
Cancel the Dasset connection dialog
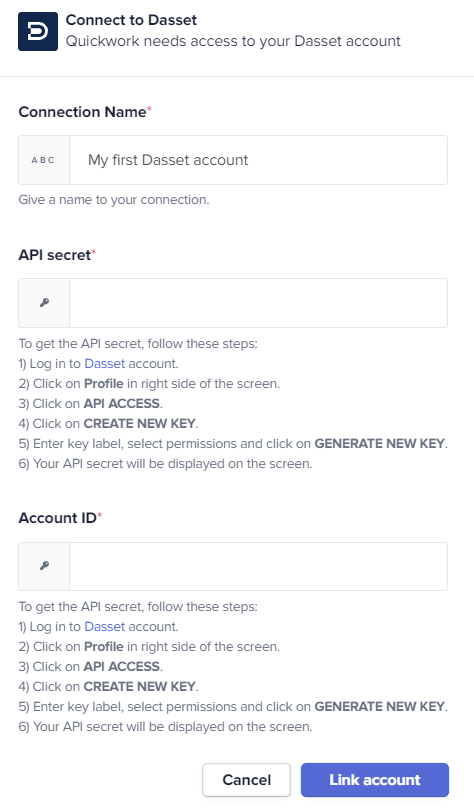(246, 780)
